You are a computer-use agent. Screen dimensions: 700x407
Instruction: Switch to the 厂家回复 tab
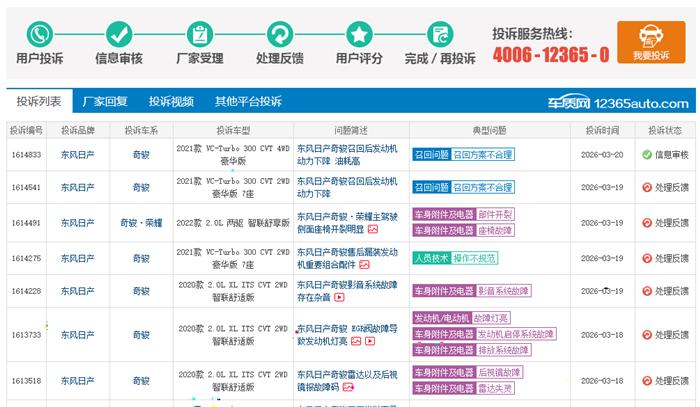click(105, 101)
